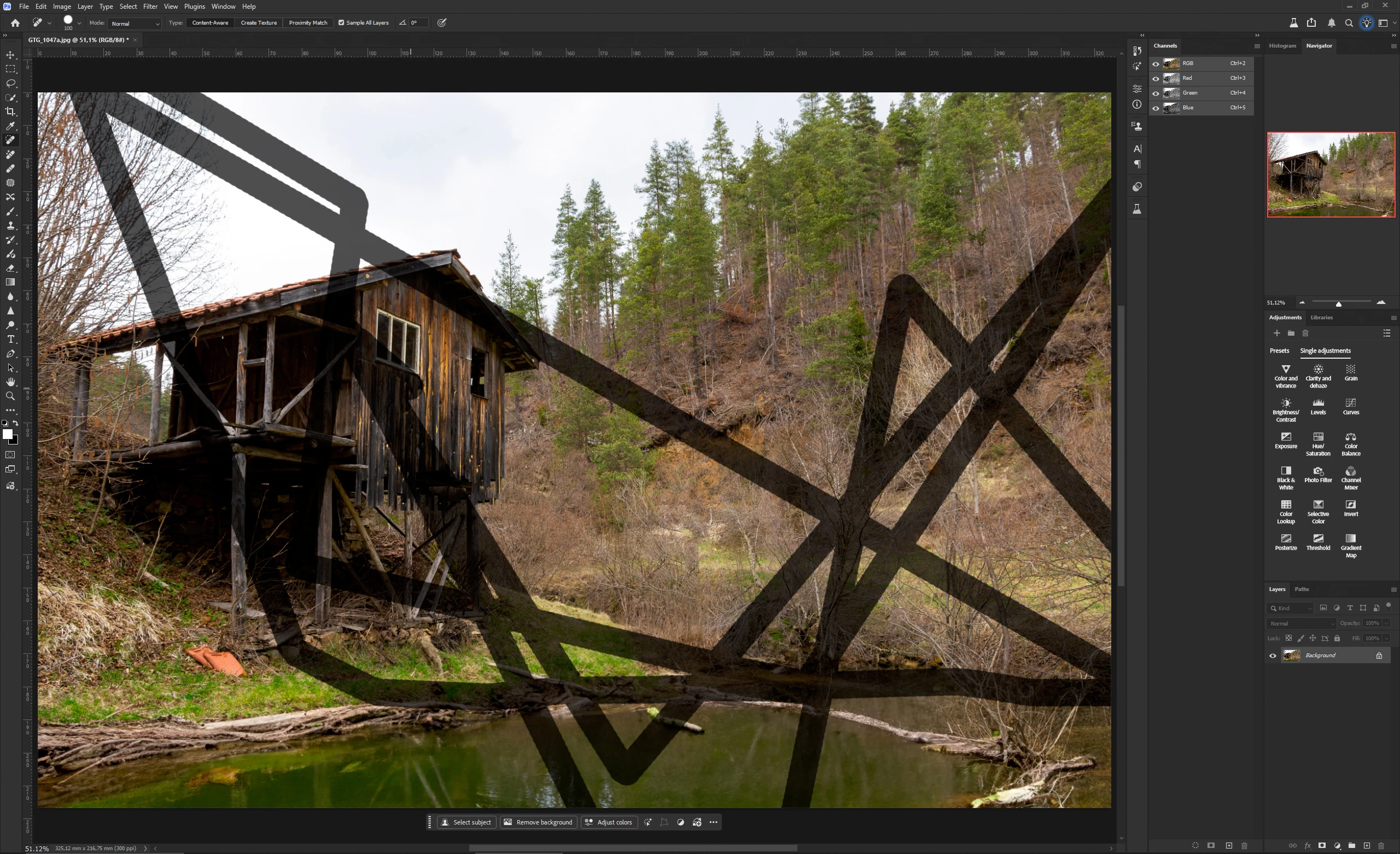Open the Filter menu
The height and width of the screenshot is (854, 1400).
[x=150, y=6]
